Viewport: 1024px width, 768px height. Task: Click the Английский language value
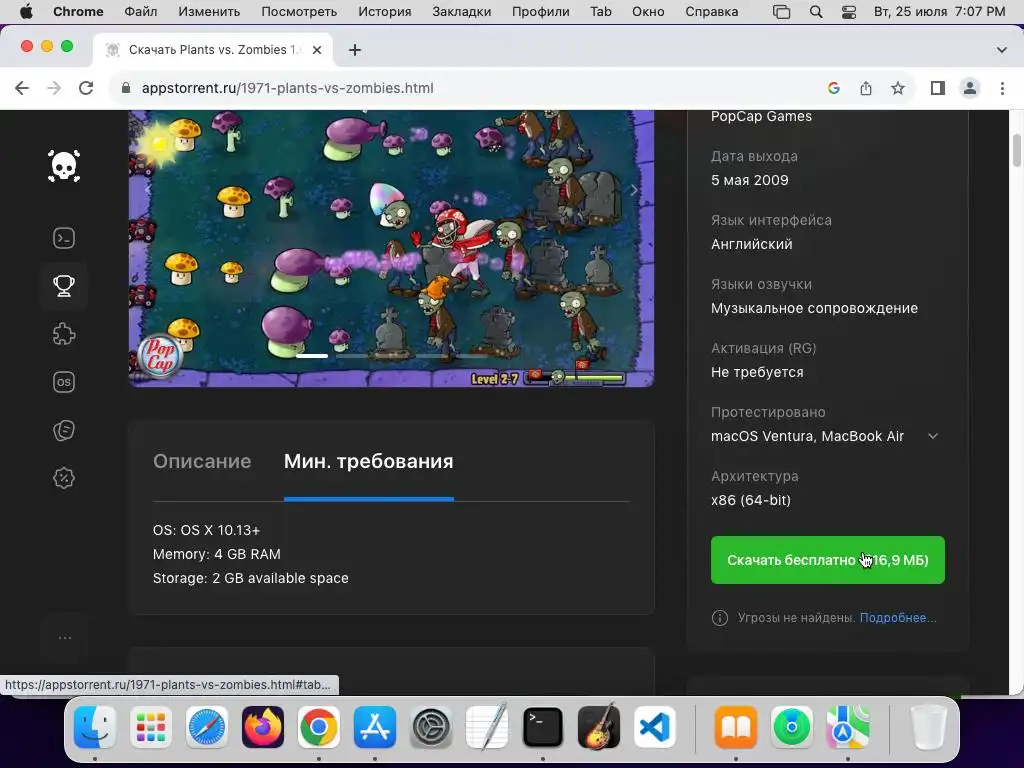point(752,244)
